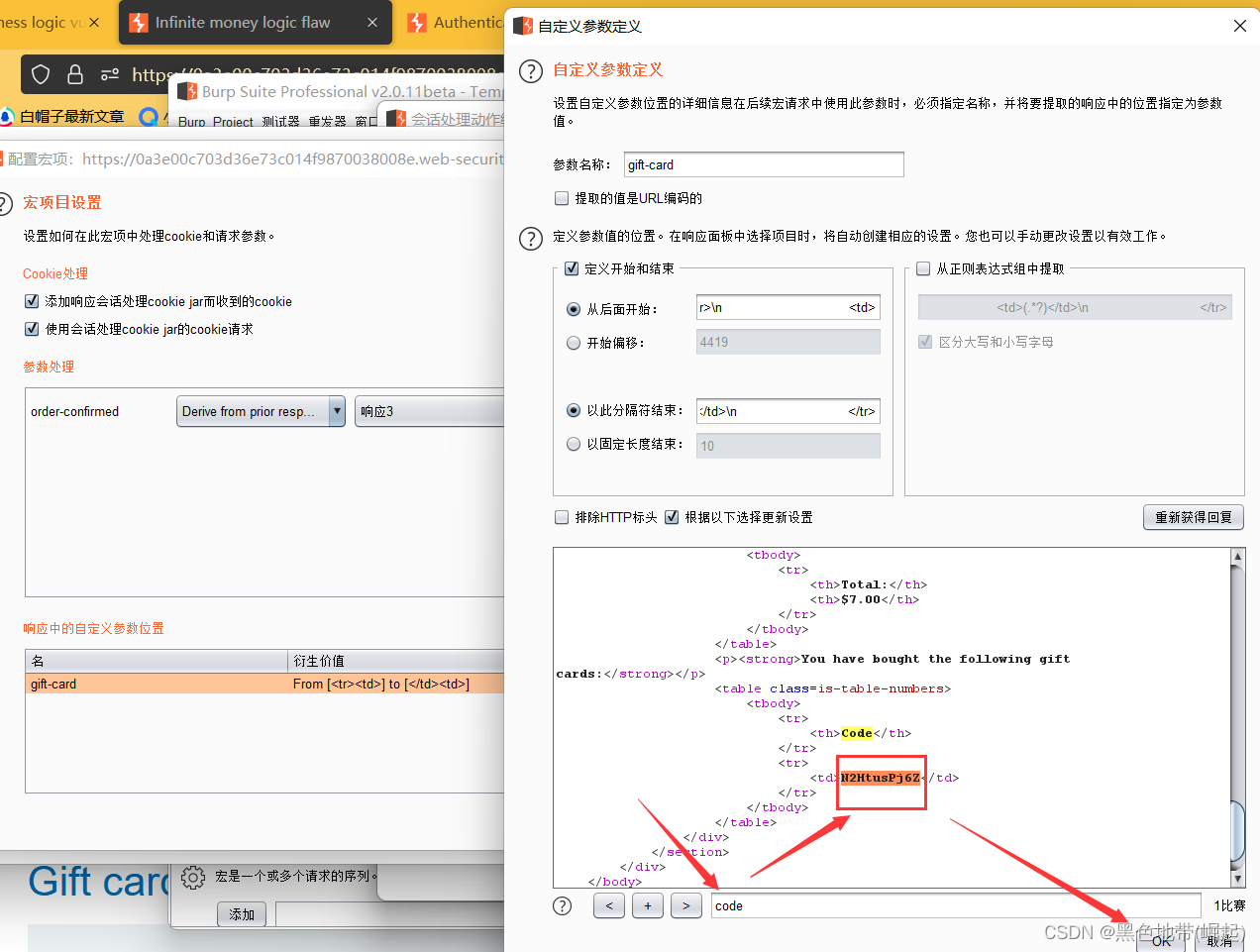The width and height of the screenshot is (1260, 952).
Task: Select gift-card row in custom parameter table
Action: (264, 684)
